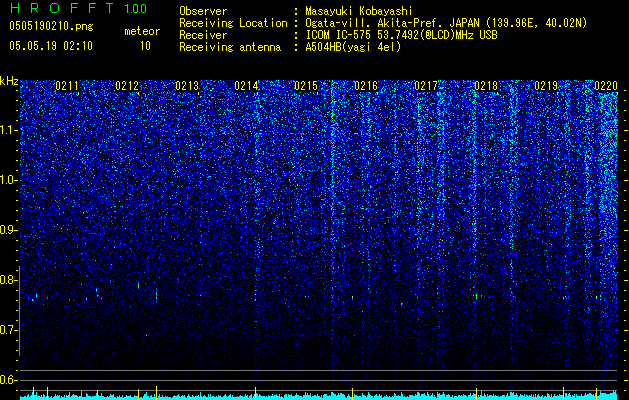
Task: Click the 0213 time marker
Action: (187, 86)
